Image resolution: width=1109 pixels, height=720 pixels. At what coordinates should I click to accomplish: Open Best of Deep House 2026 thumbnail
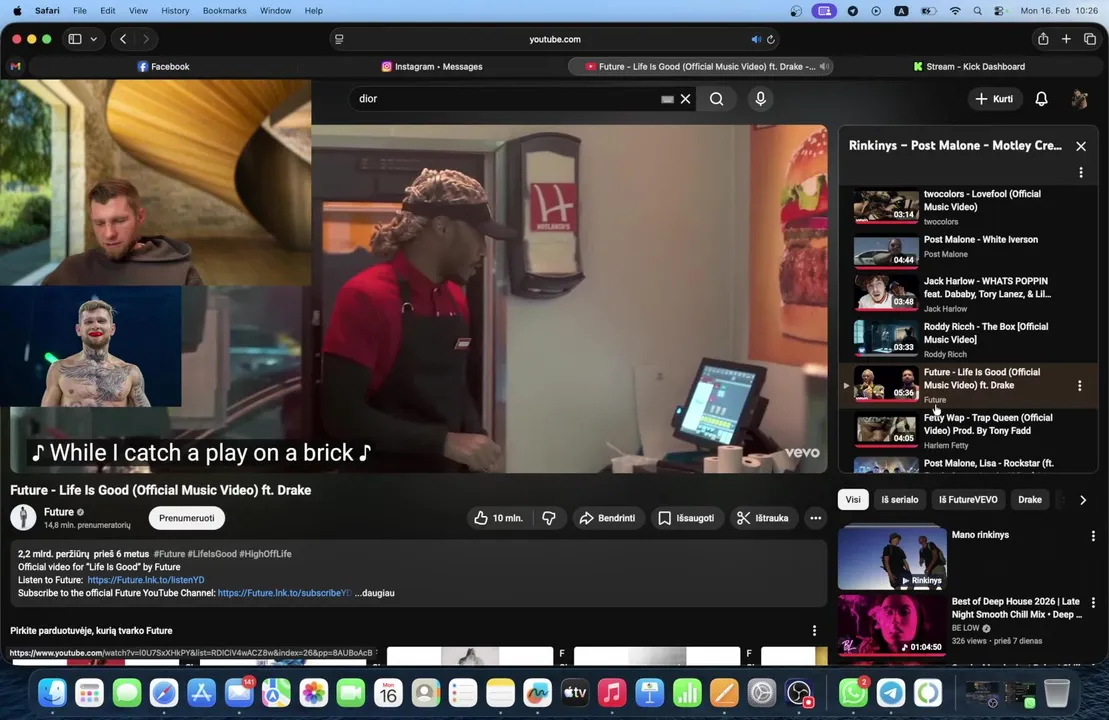pos(892,625)
